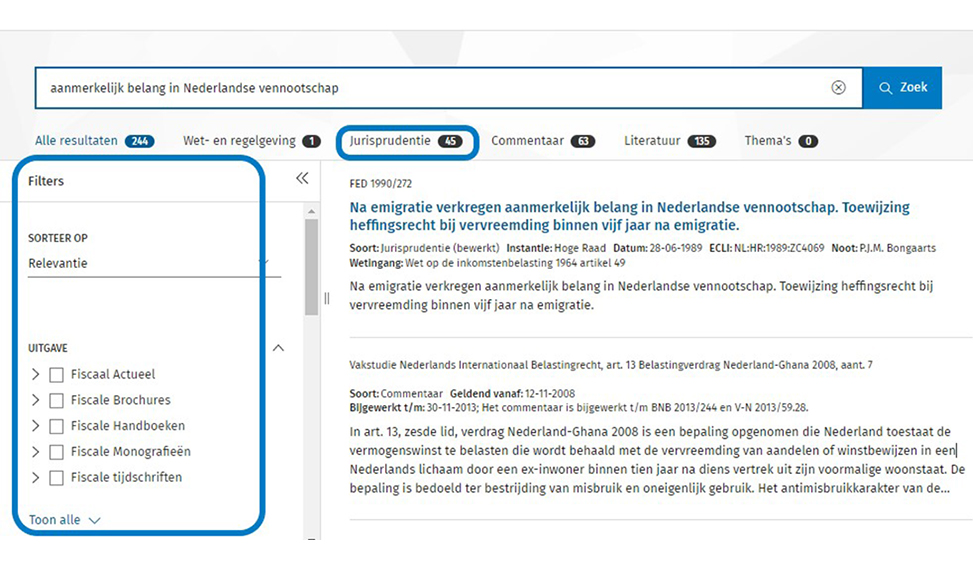This screenshot has height=569, width=973.
Task: Tick the Fiscale Brochures checkbox
Action: 57,401
